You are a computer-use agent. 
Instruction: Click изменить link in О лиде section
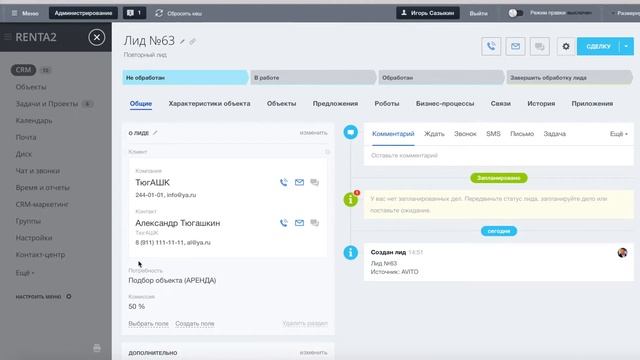[x=313, y=133]
